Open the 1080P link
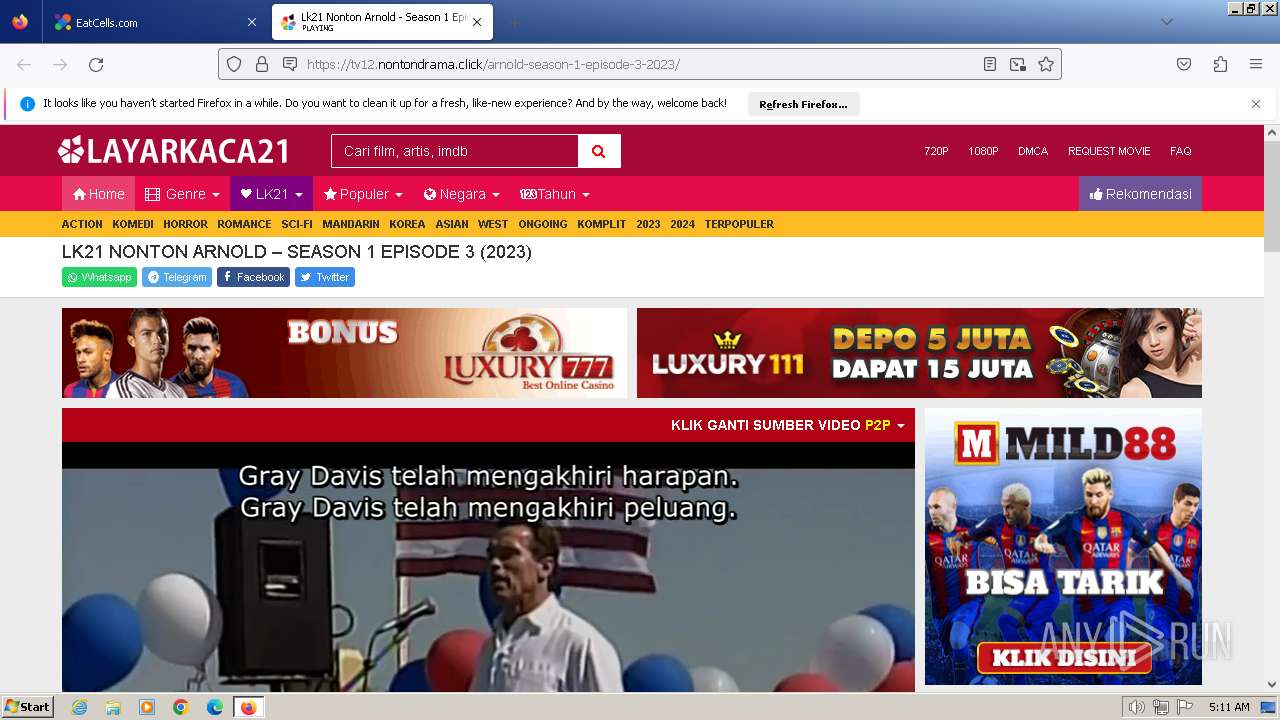 pyautogui.click(x=983, y=151)
